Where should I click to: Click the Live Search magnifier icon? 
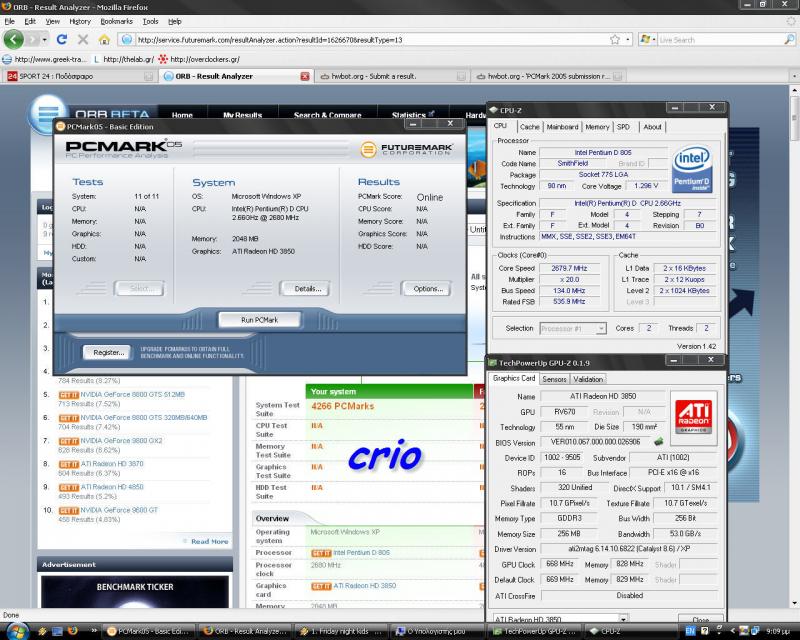click(x=789, y=39)
